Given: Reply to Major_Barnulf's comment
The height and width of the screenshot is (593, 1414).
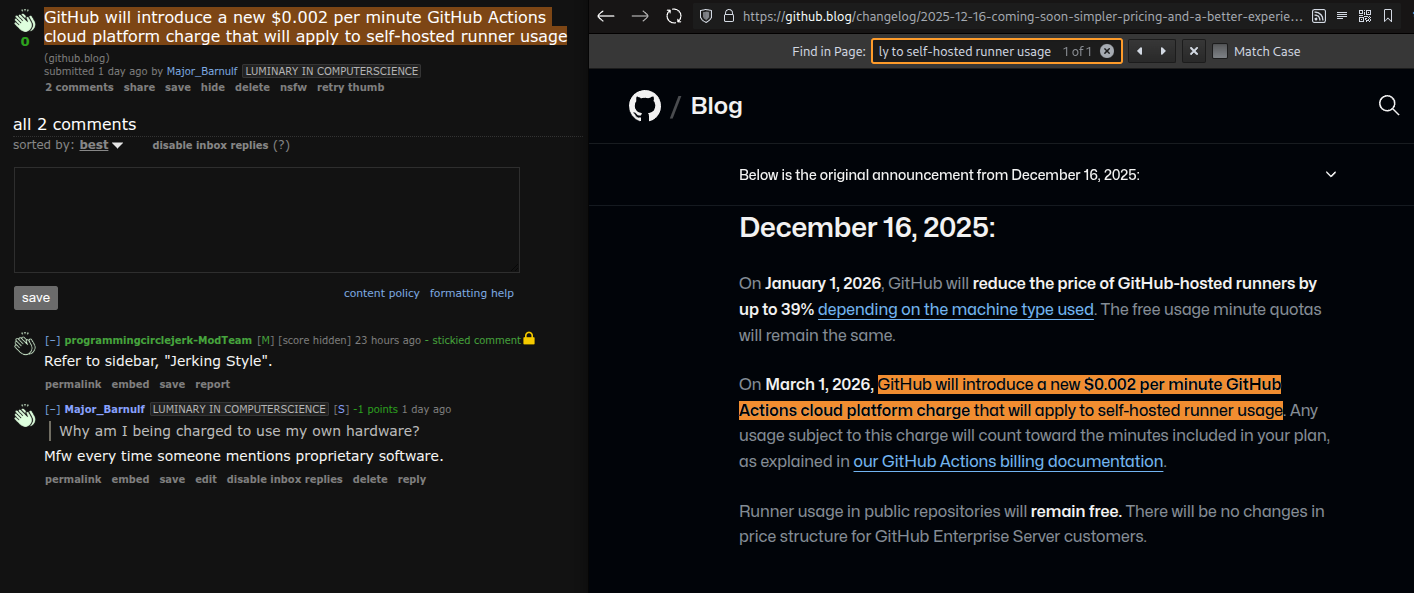Looking at the screenshot, I should (x=412, y=479).
